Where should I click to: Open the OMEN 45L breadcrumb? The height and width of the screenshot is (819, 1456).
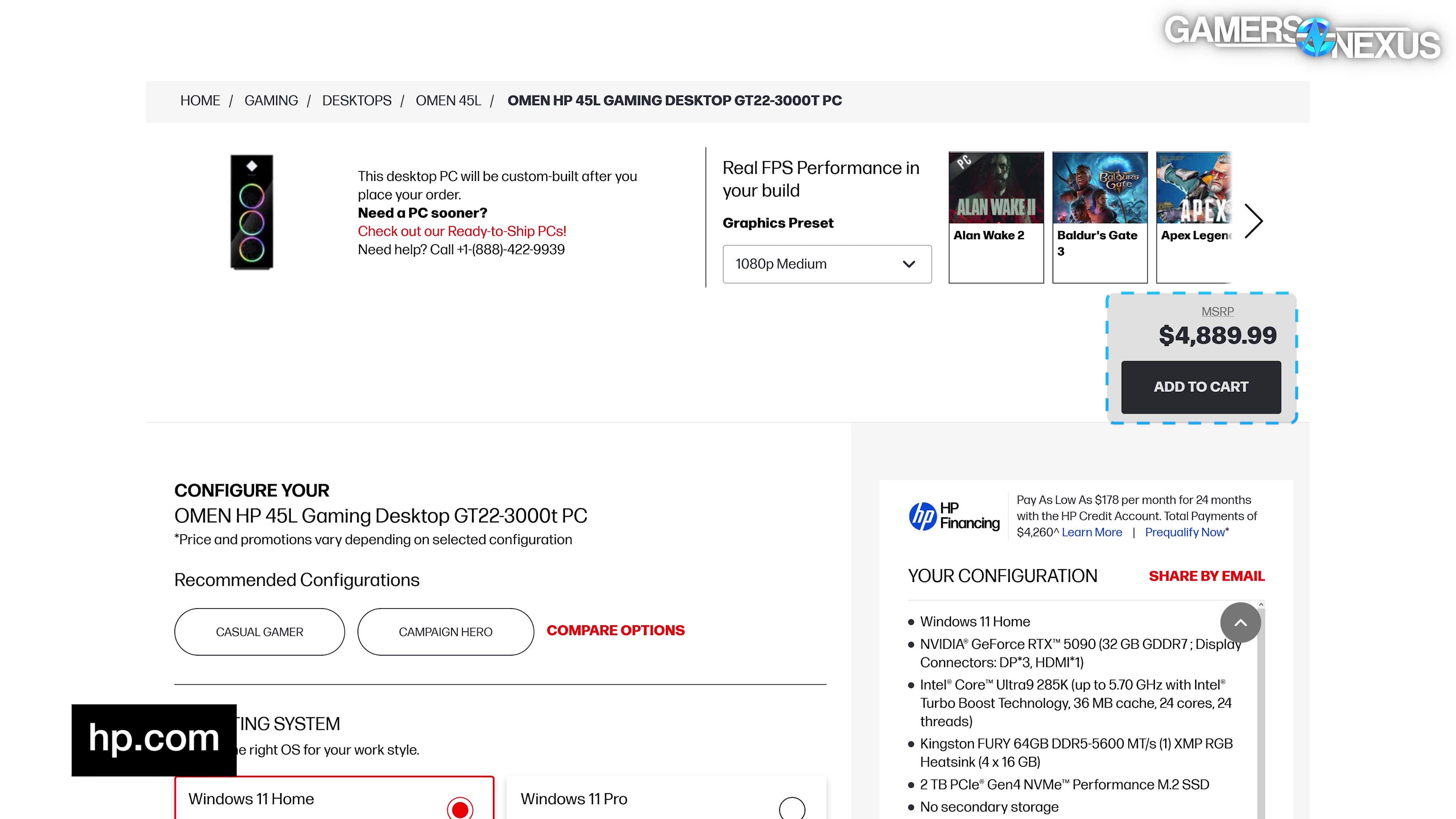pyautogui.click(x=448, y=100)
